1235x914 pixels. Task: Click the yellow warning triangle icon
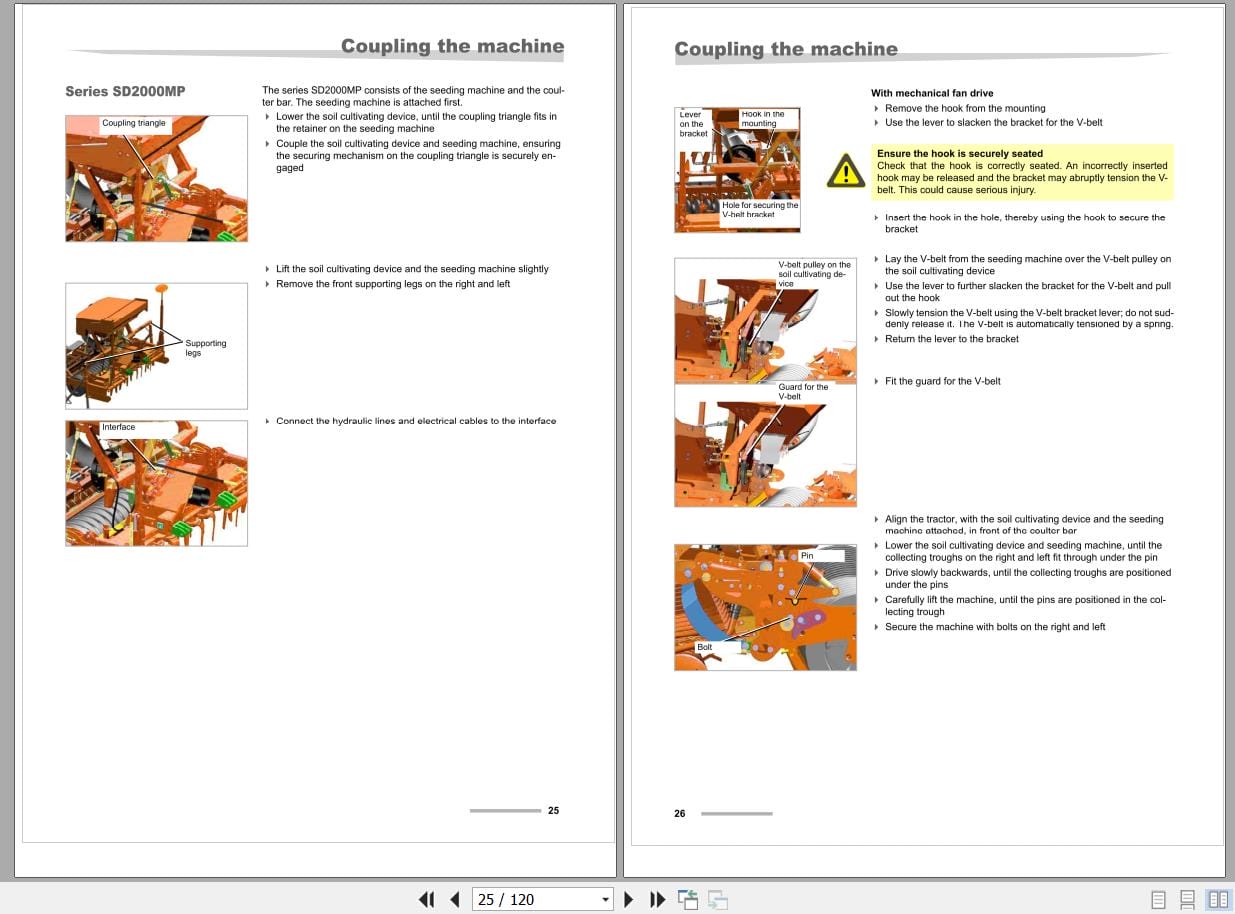tap(846, 171)
